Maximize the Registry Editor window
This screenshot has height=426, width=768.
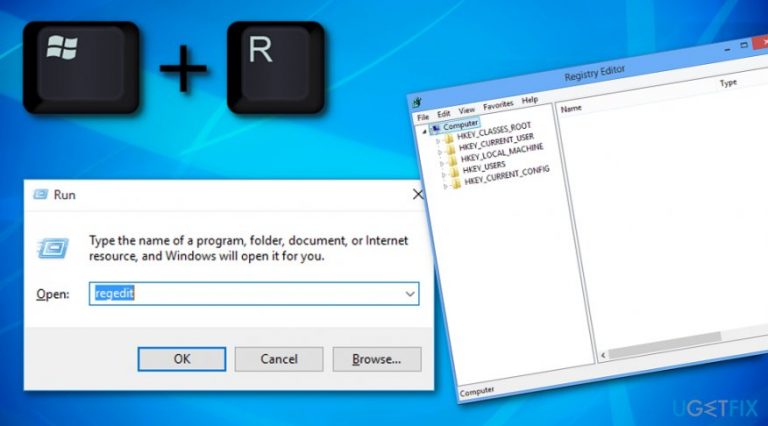click(744, 46)
